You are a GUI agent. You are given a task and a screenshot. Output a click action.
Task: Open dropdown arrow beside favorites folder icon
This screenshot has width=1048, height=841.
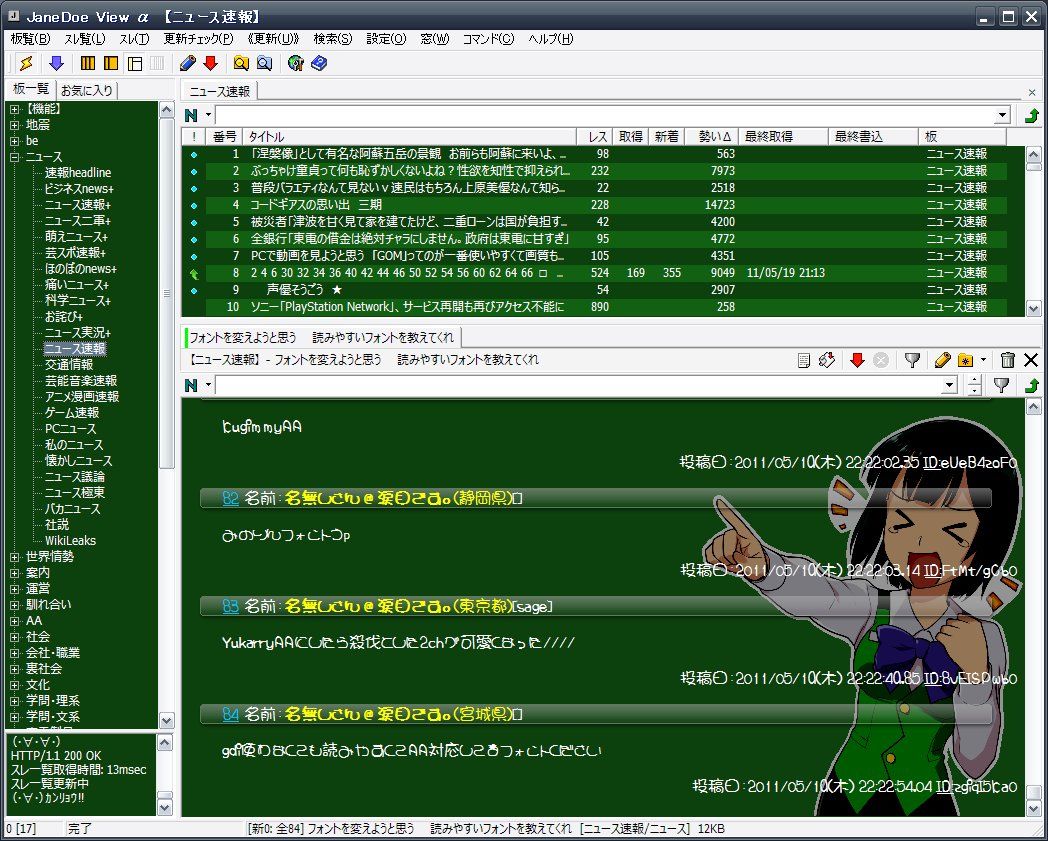(x=983, y=360)
